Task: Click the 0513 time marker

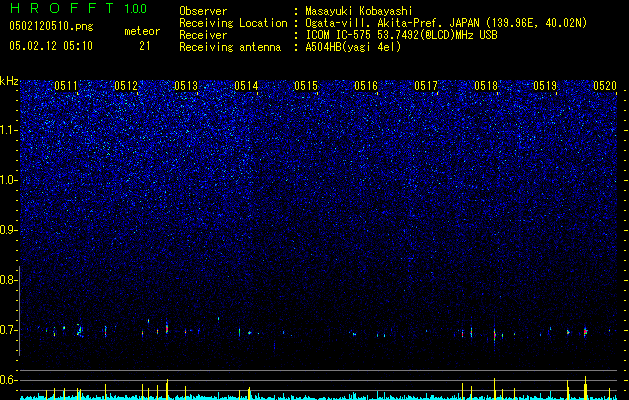Action: click(x=186, y=86)
